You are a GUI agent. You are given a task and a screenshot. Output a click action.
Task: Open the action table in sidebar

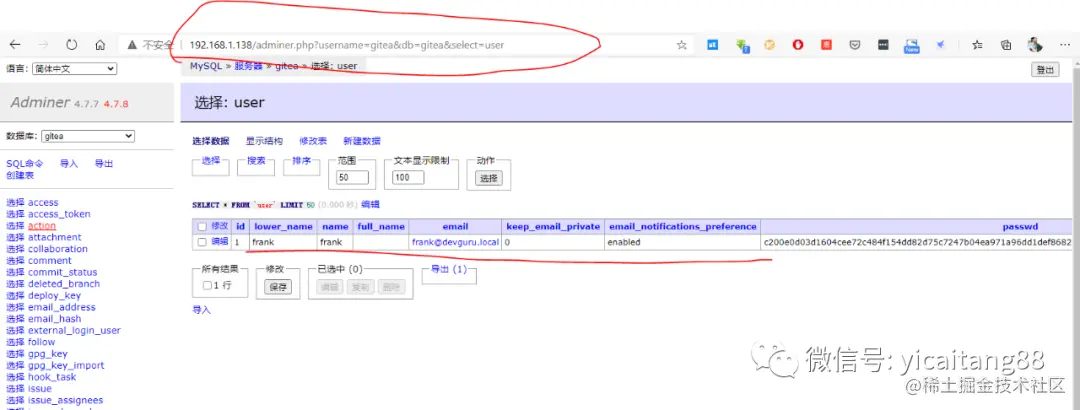tap(42, 225)
